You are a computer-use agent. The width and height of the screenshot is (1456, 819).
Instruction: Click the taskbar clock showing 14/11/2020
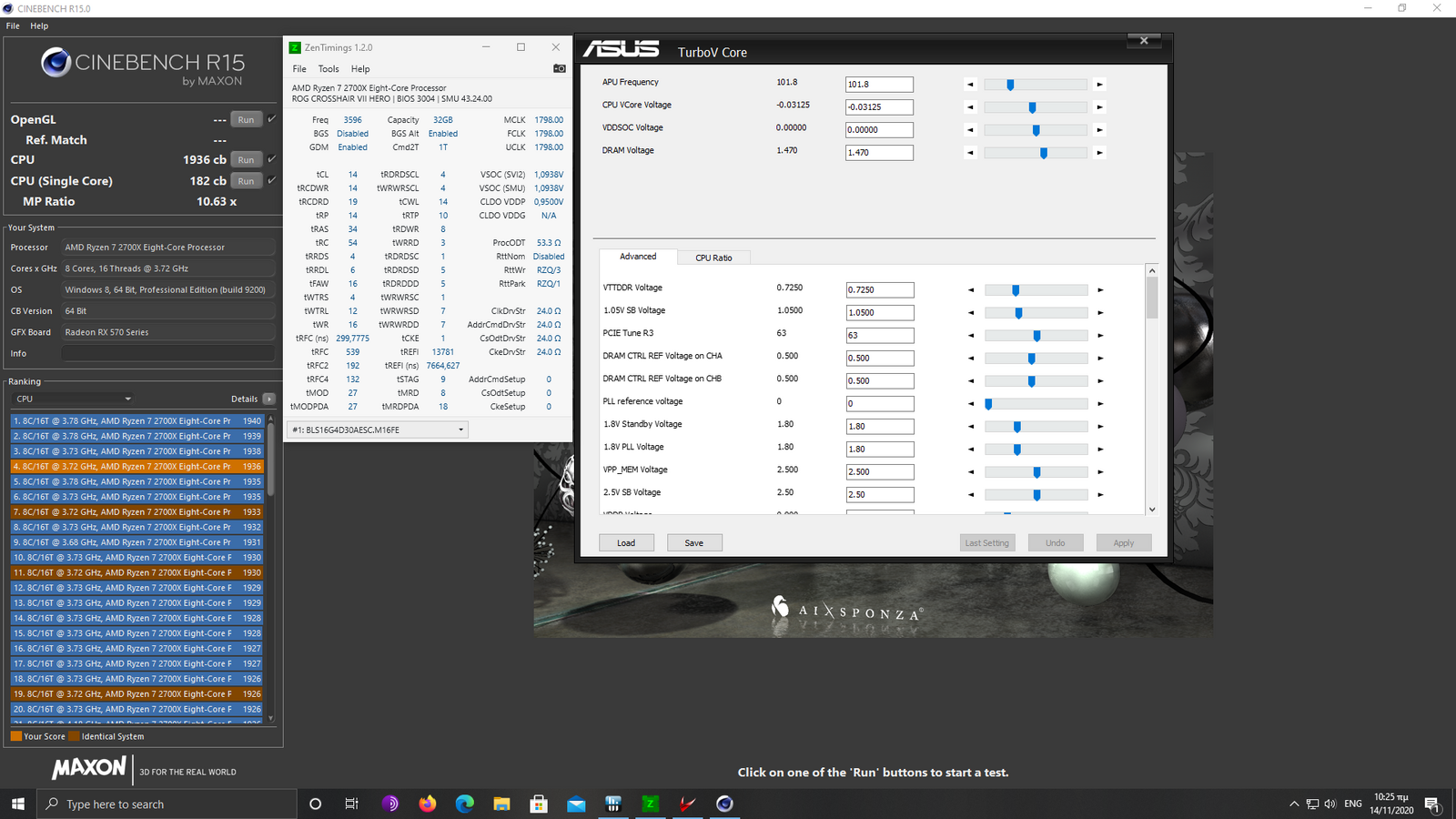coord(1390,804)
